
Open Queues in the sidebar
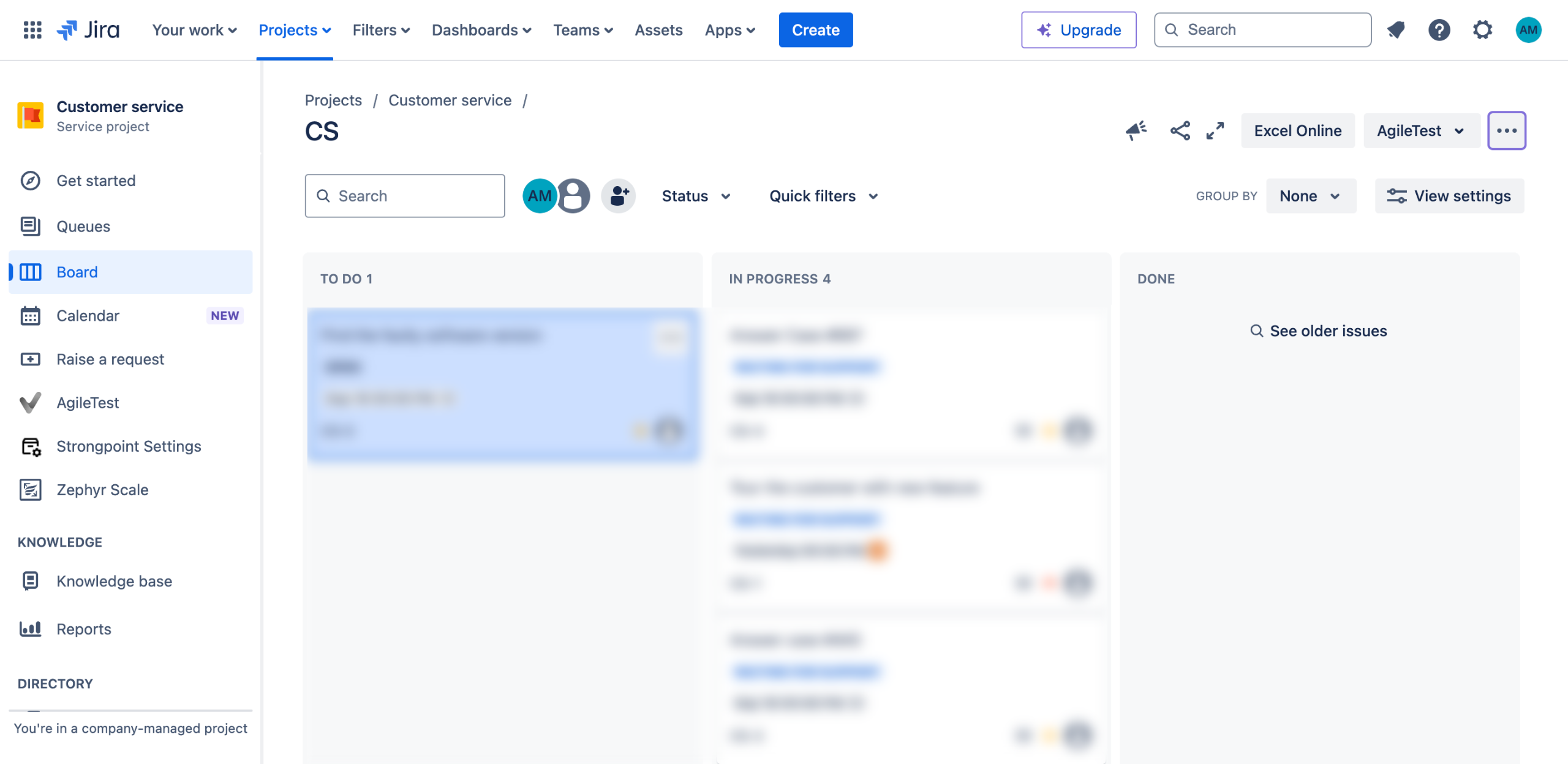pos(83,227)
